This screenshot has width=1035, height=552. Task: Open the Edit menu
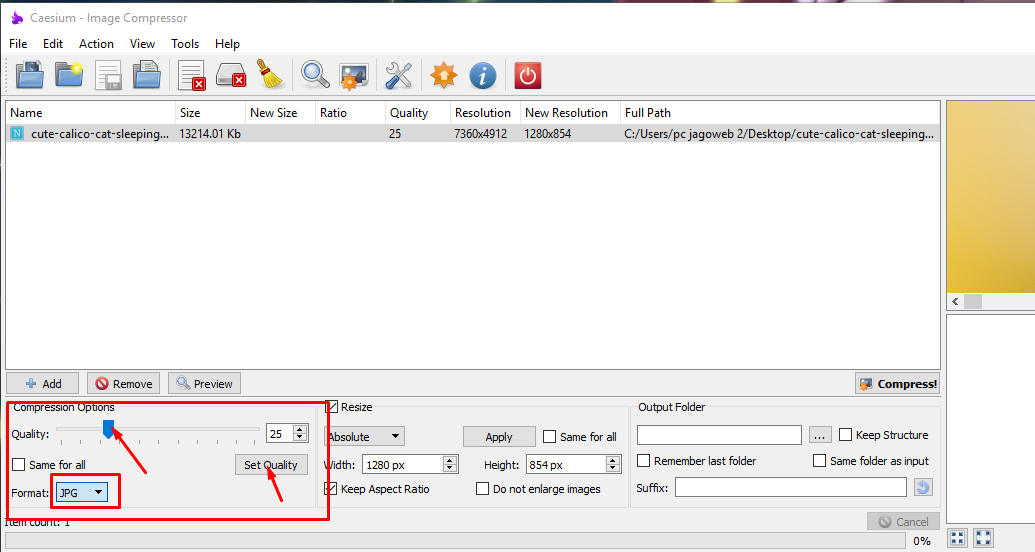53,44
